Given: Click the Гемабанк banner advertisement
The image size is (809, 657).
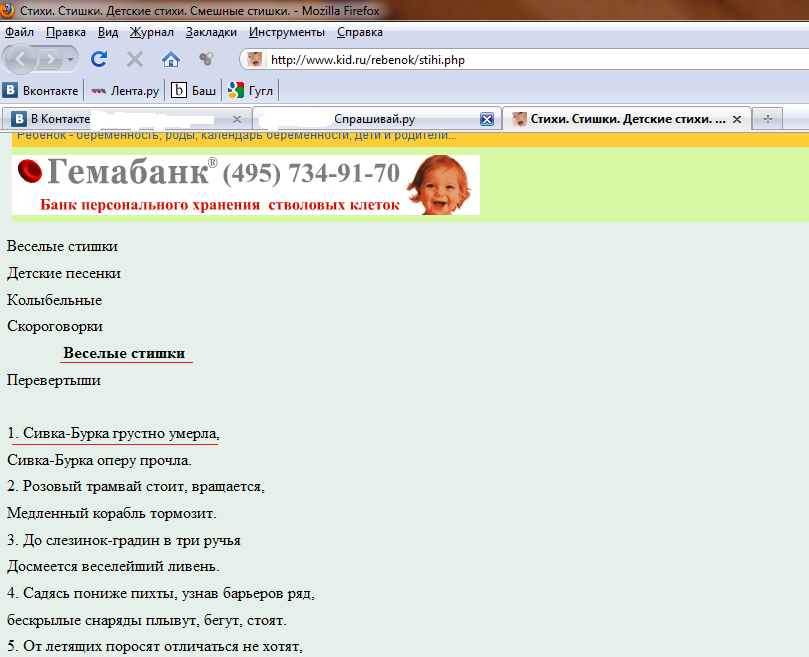Looking at the screenshot, I should [246, 185].
